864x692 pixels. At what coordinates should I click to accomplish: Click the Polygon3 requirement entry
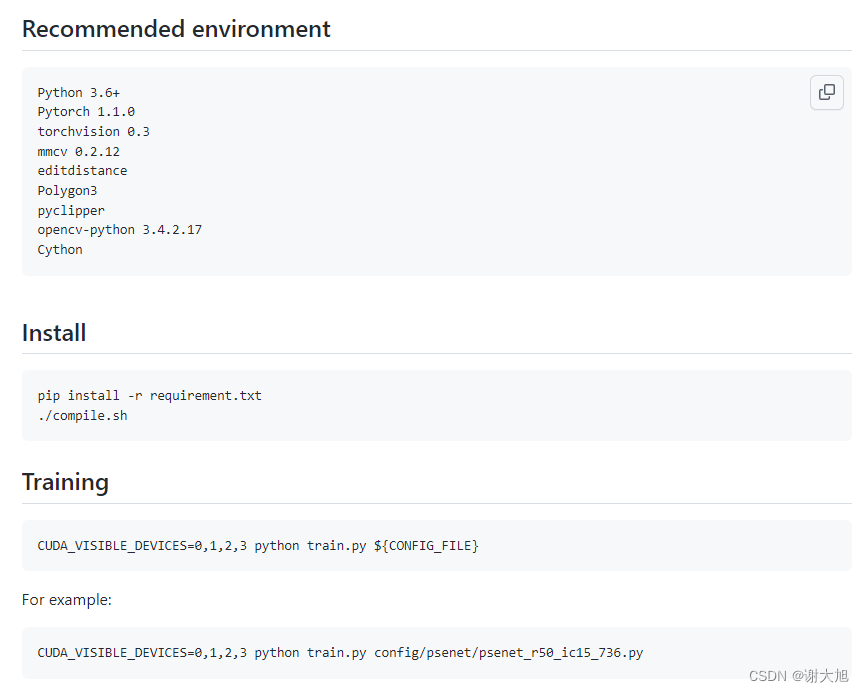click(x=67, y=190)
